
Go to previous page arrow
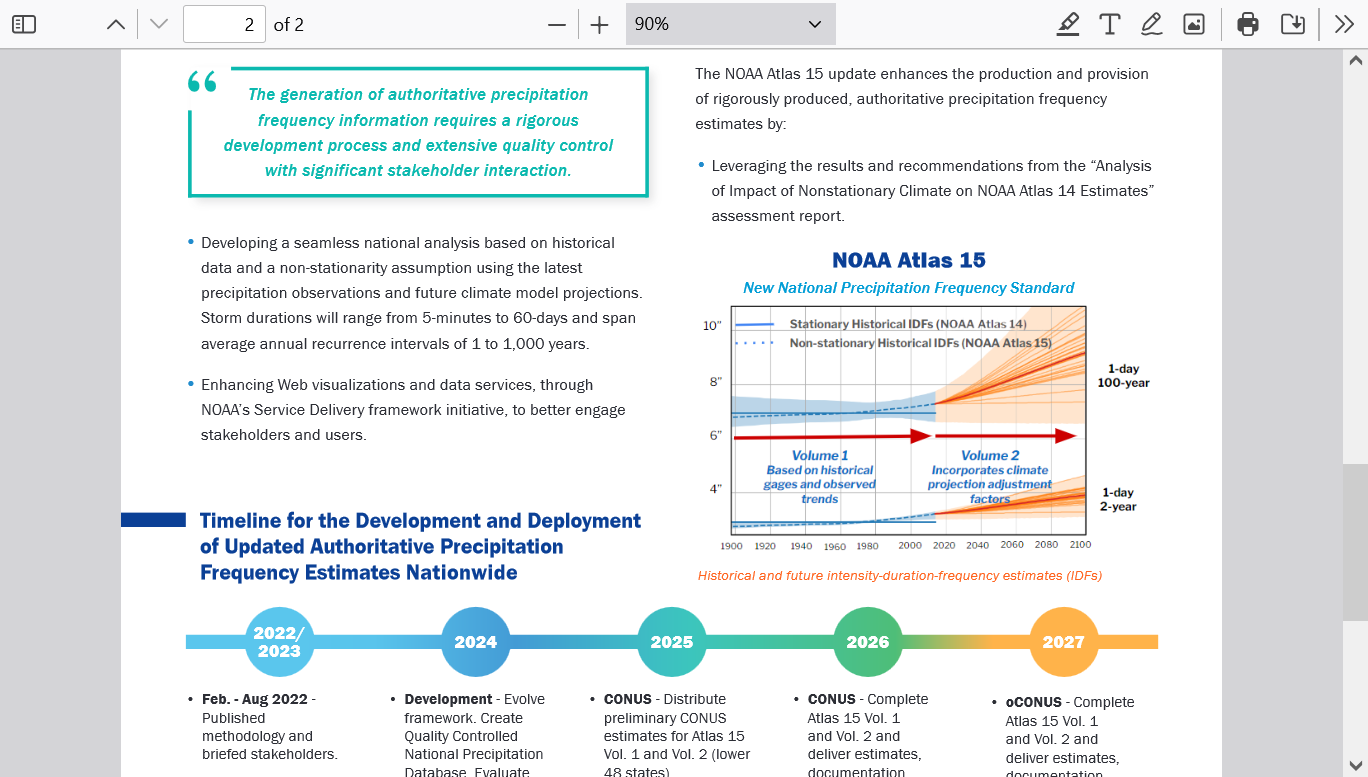pyautogui.click(x=116, y=24)
